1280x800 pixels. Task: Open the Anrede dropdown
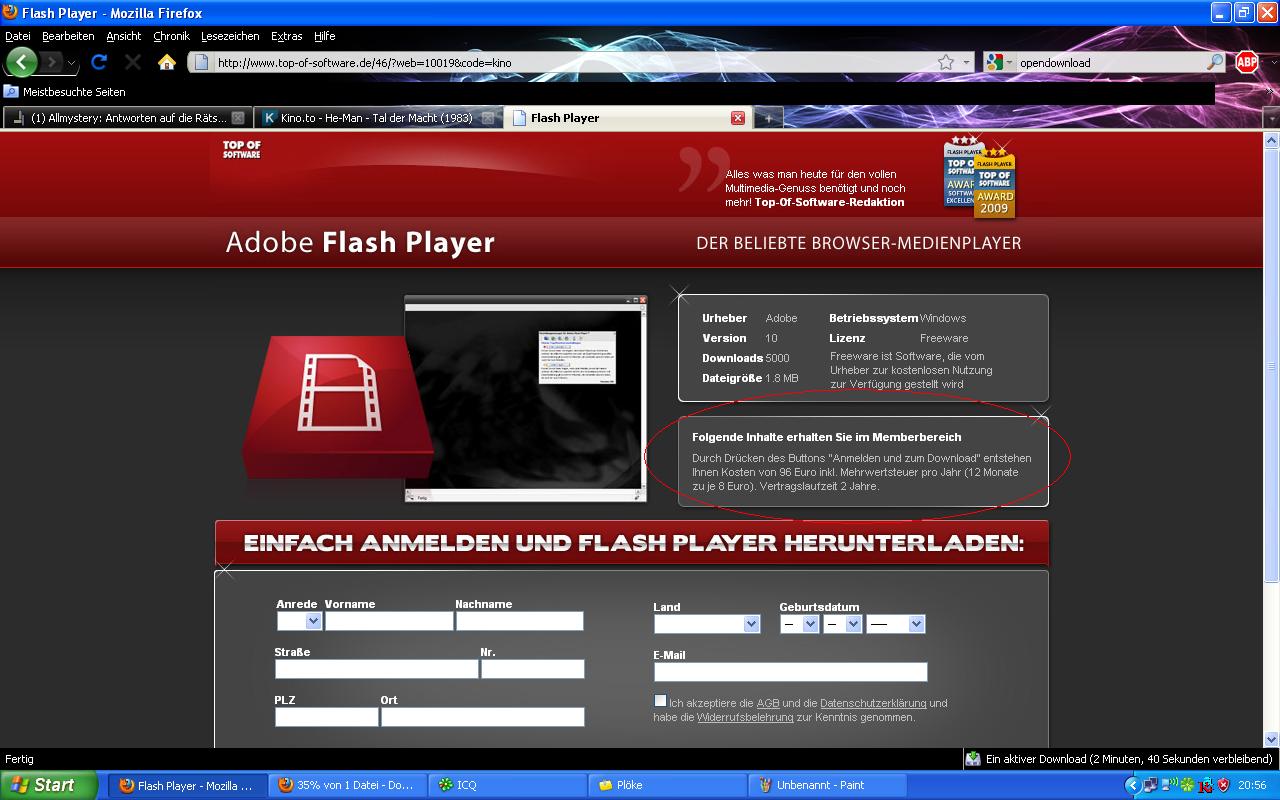(x=299, y=621)
